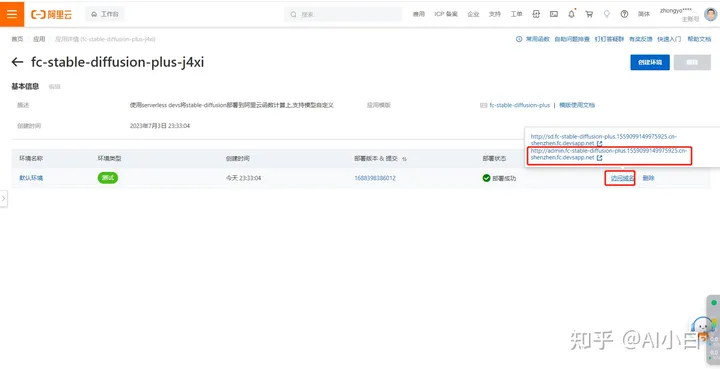The width and height of the screenshot is (720, 369).
Task: Open the 钉钉答疑群 link
Action: click(x=609, y=39)
